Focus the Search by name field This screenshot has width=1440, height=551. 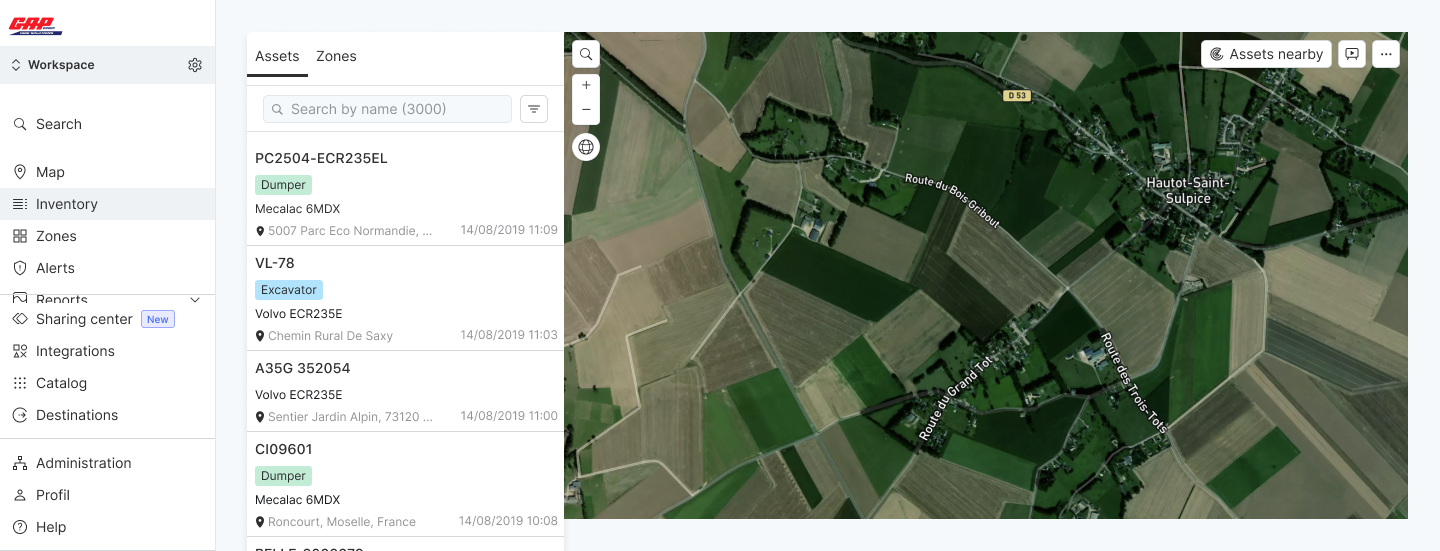tap(388, 109)
